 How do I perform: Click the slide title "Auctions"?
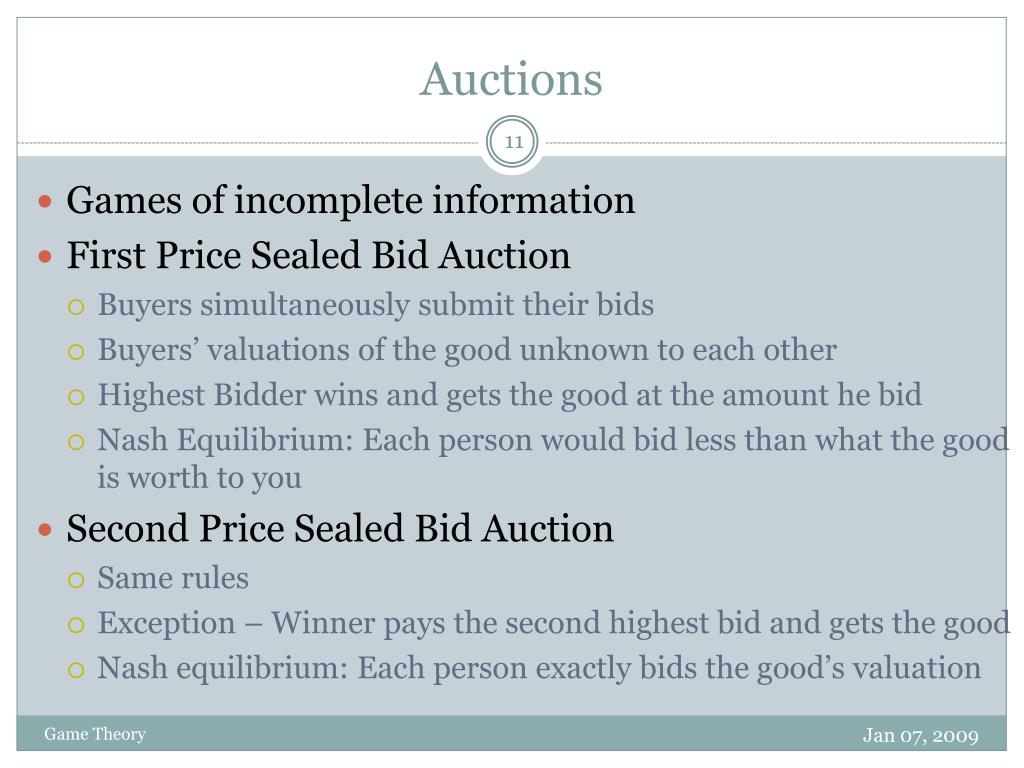[511, 79]
